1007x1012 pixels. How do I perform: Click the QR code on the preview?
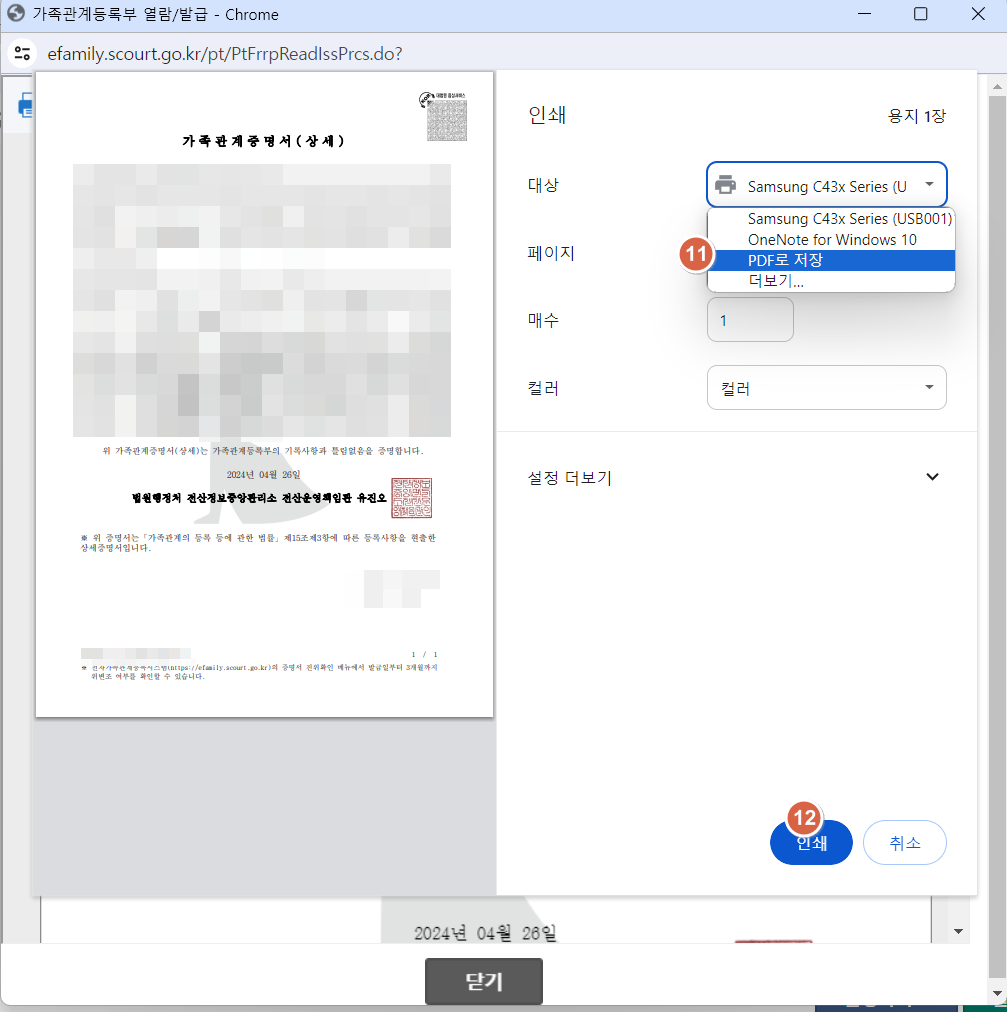(446, 119)
